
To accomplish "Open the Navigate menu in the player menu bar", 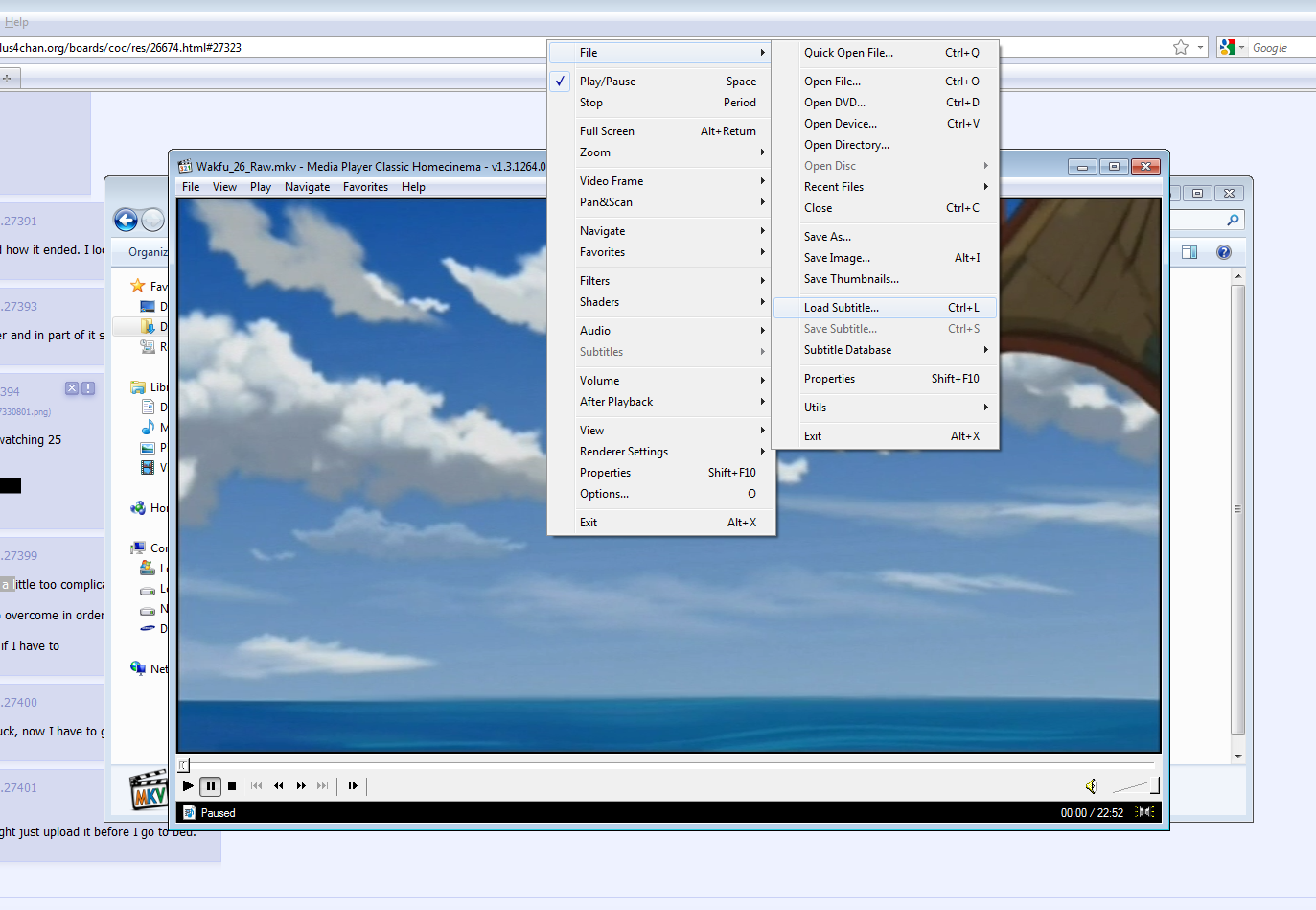I will [x=307, y=187].
